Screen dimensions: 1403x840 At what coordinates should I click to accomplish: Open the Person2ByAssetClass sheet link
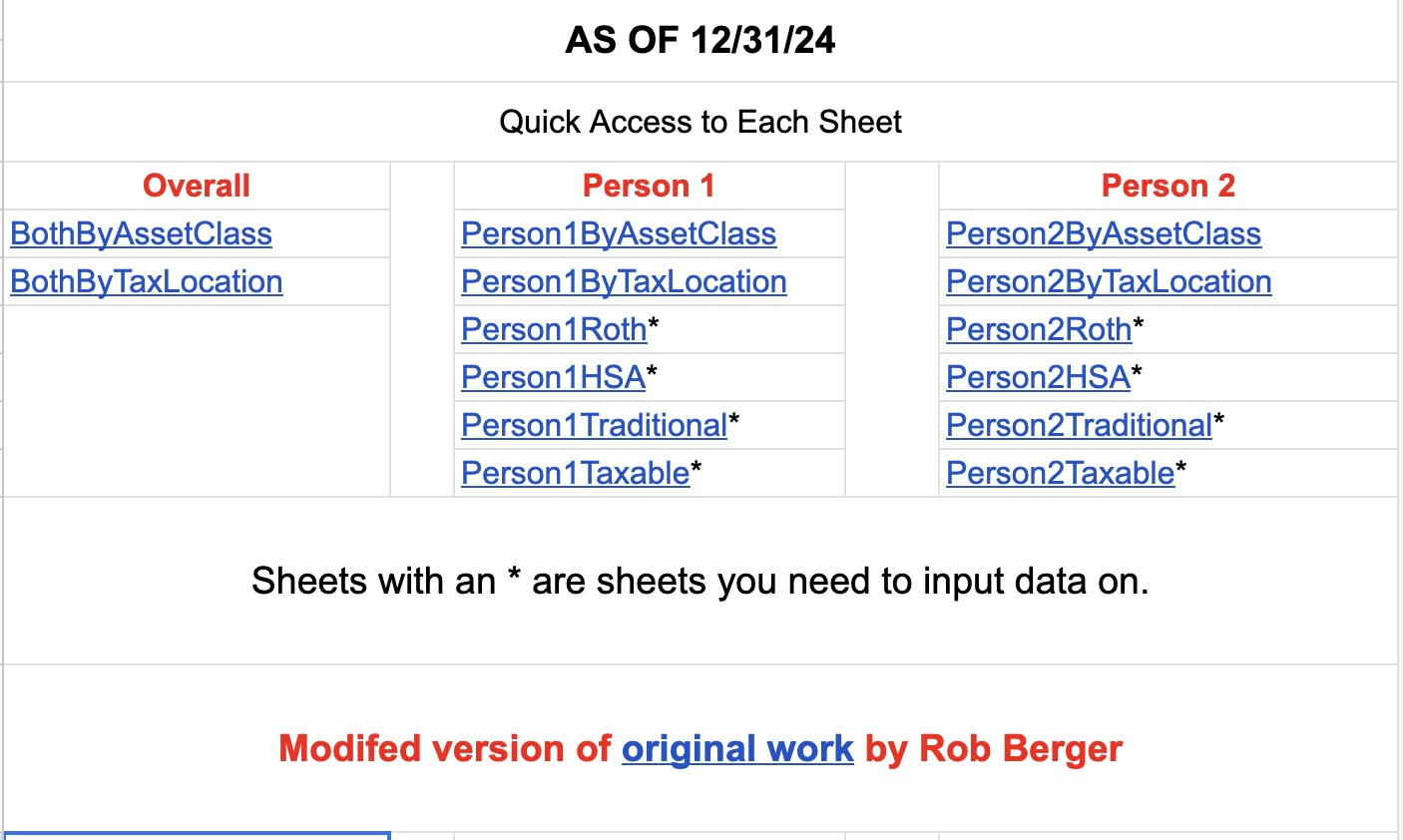1103,234
